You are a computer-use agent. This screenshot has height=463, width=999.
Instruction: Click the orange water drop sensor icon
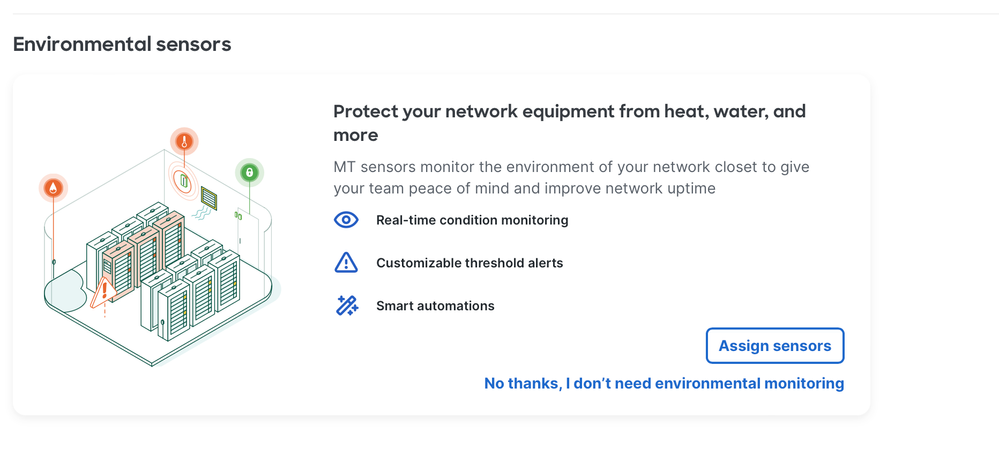click(x=54, y=187)
